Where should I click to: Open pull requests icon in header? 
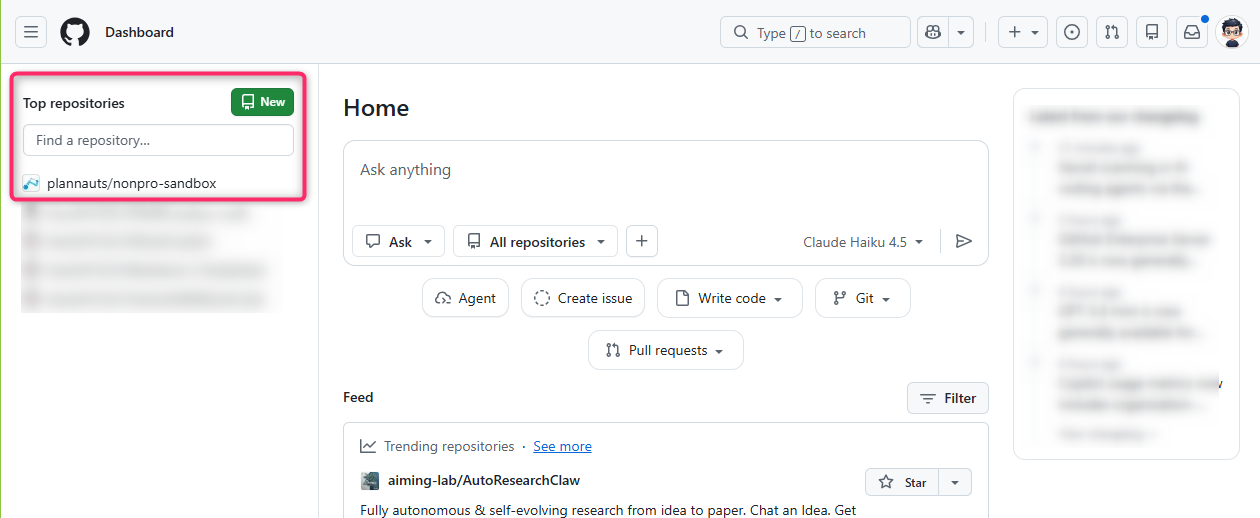(1112, 32)
